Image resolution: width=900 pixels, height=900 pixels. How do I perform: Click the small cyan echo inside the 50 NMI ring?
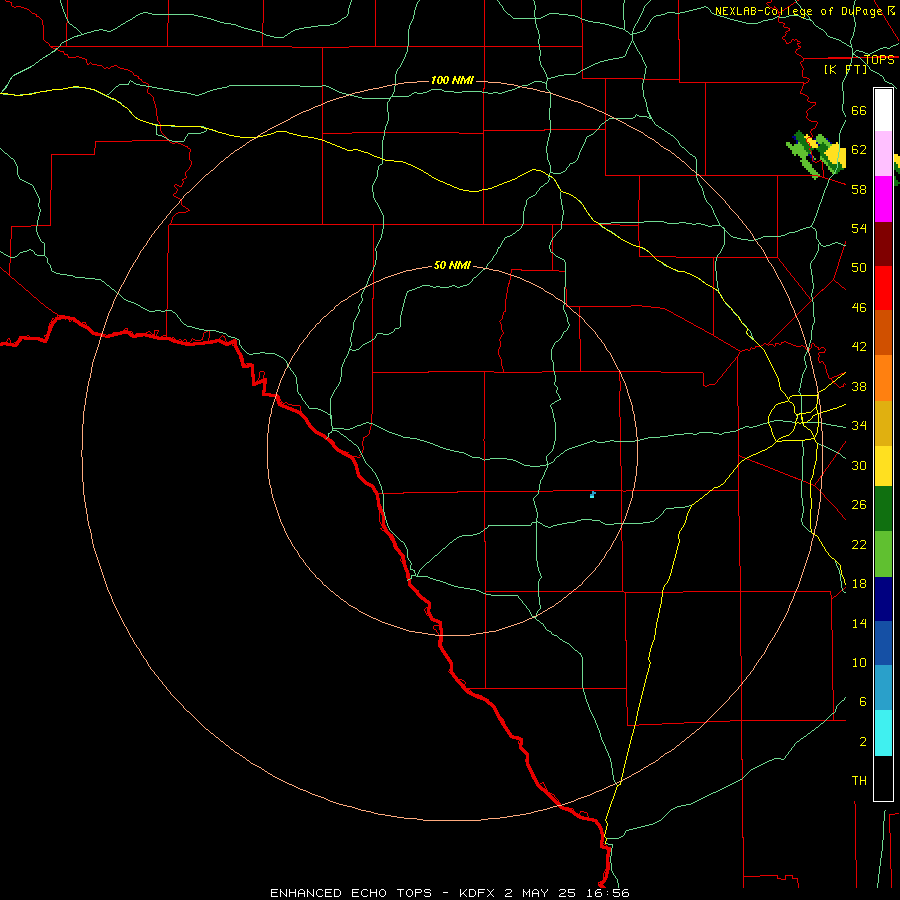pos(592,494)
